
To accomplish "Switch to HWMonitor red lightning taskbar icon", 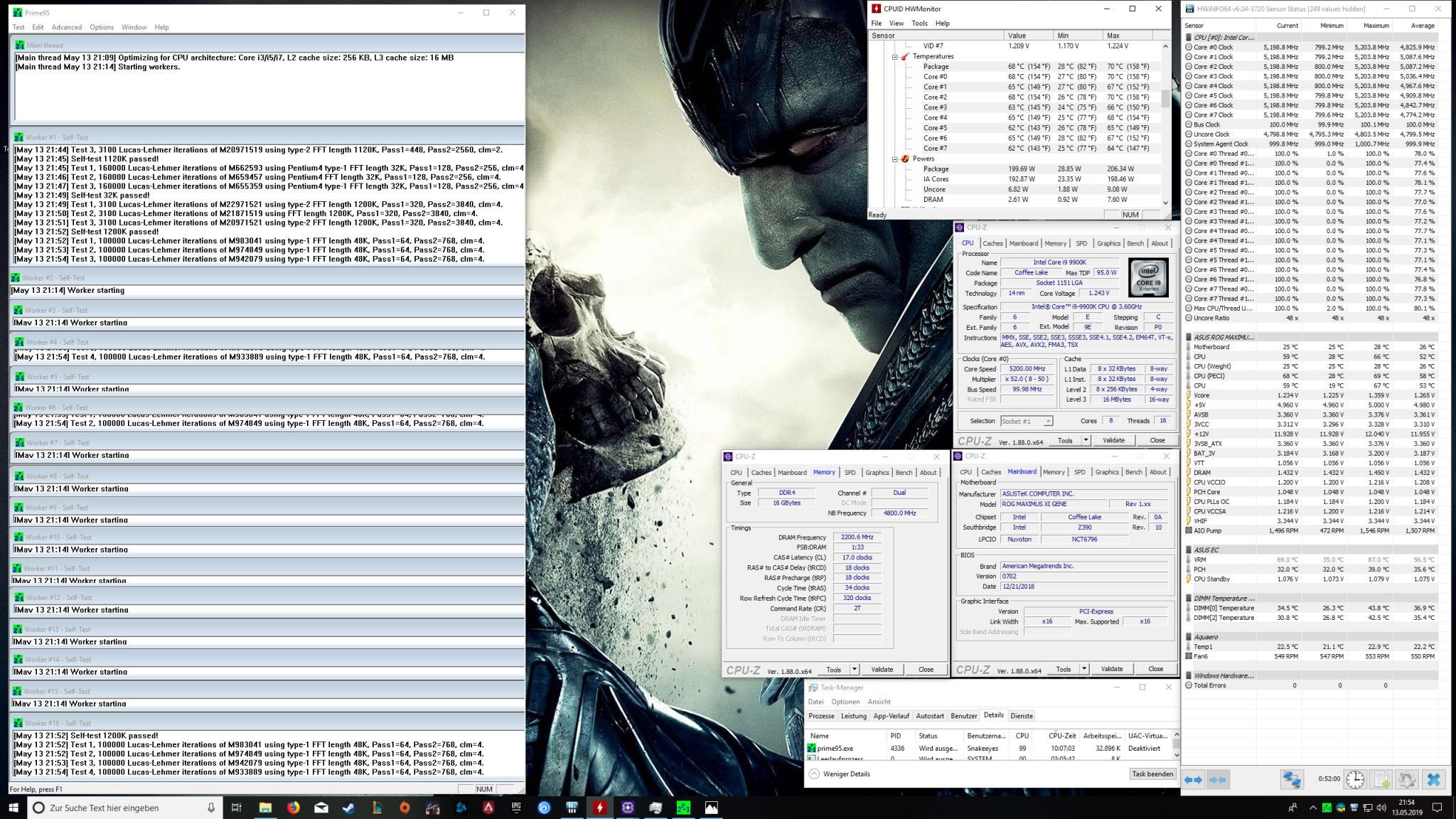I will (600, 808).
